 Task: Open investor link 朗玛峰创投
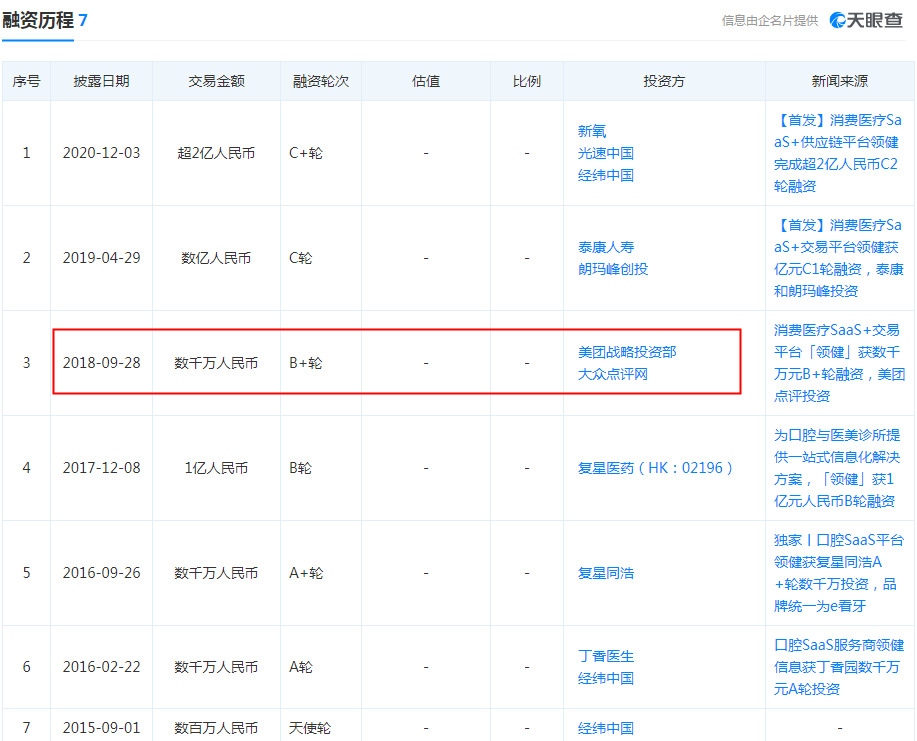coord(613,269)
